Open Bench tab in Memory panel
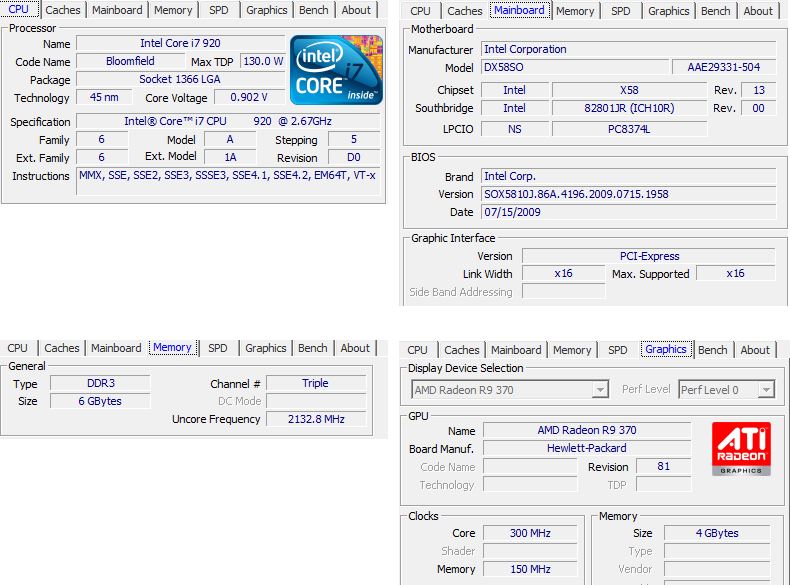Viewport: 790px width, 585px height. [x=312, y=348]
